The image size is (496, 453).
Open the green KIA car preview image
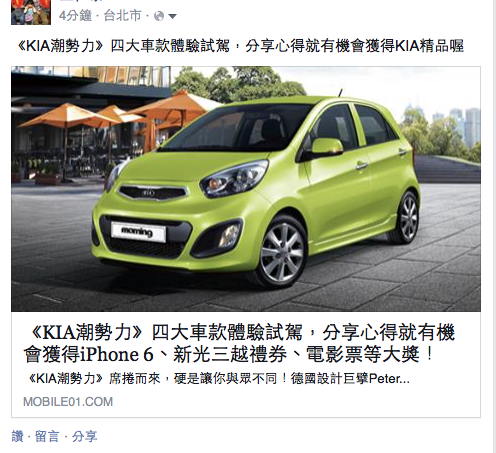click(x=246, y=189)
